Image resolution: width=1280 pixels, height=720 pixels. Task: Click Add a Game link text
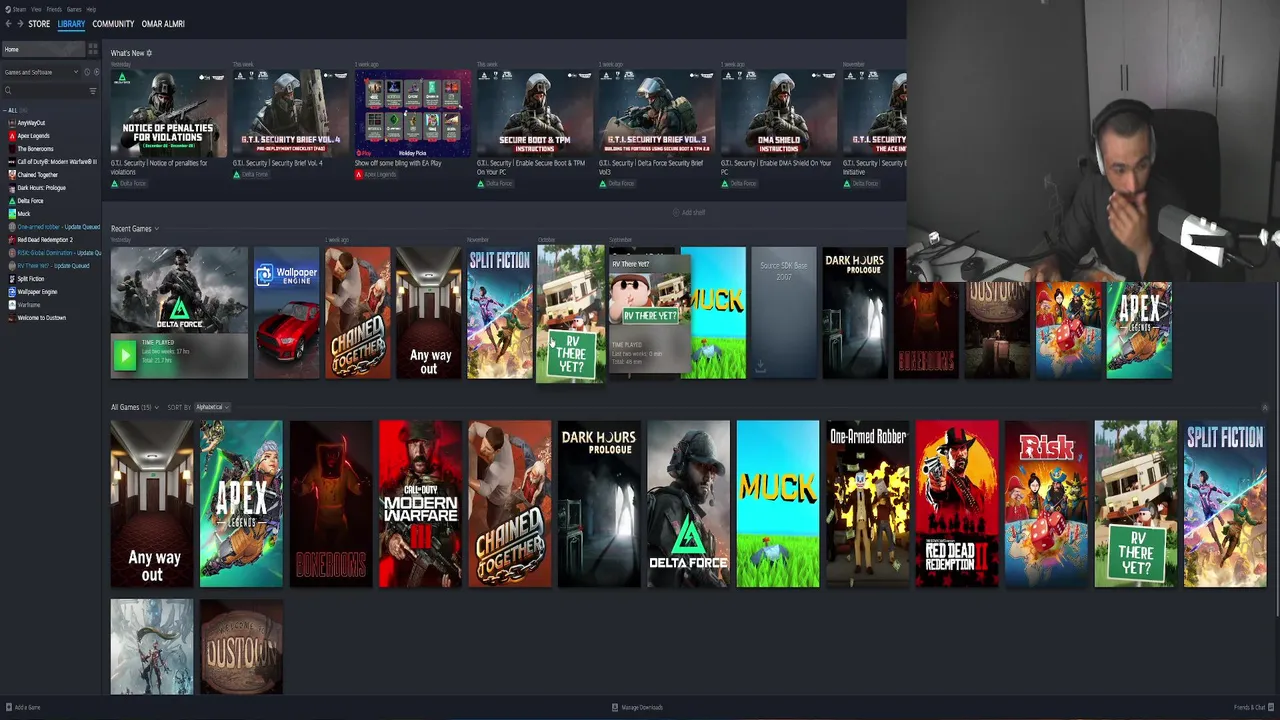pos(28,707)
